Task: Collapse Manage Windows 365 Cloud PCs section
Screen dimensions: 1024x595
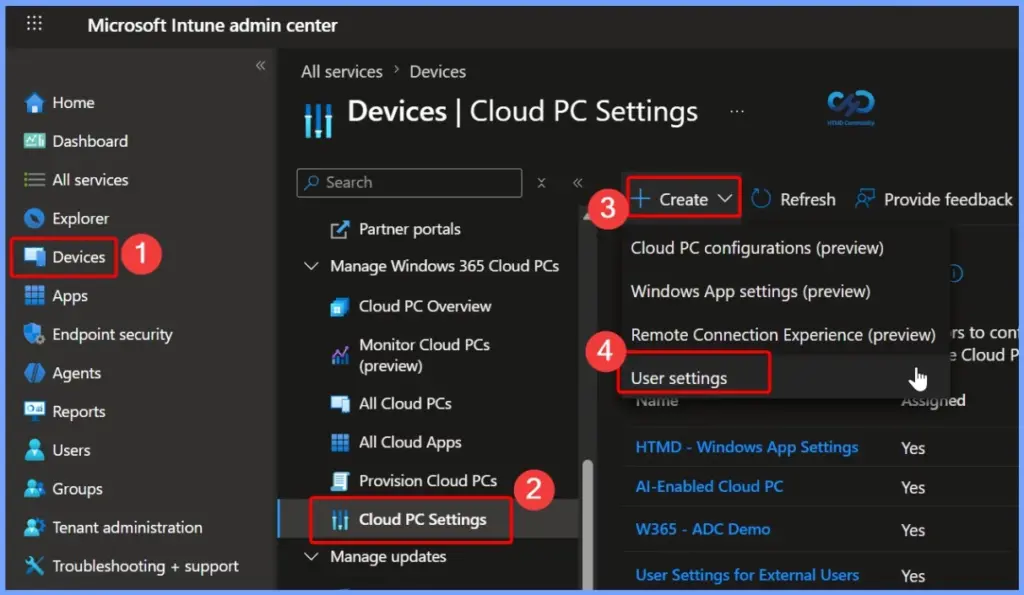Action: (x=312, y=266)
